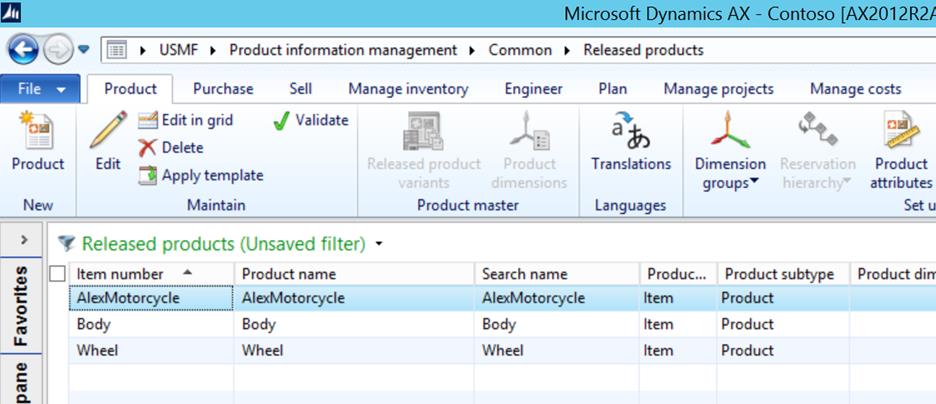
Task: Open the File menu dropdown
Action: coord(41,89)
